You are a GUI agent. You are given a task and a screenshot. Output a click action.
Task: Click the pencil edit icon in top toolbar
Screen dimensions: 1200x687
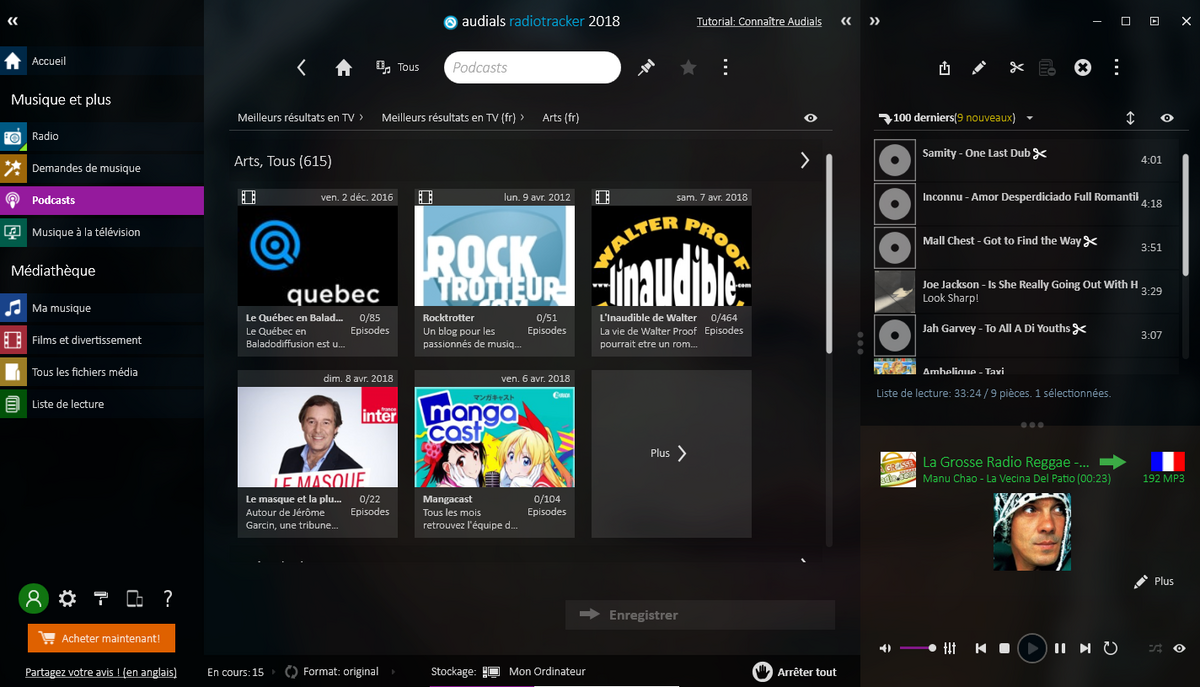pos(979,68)
